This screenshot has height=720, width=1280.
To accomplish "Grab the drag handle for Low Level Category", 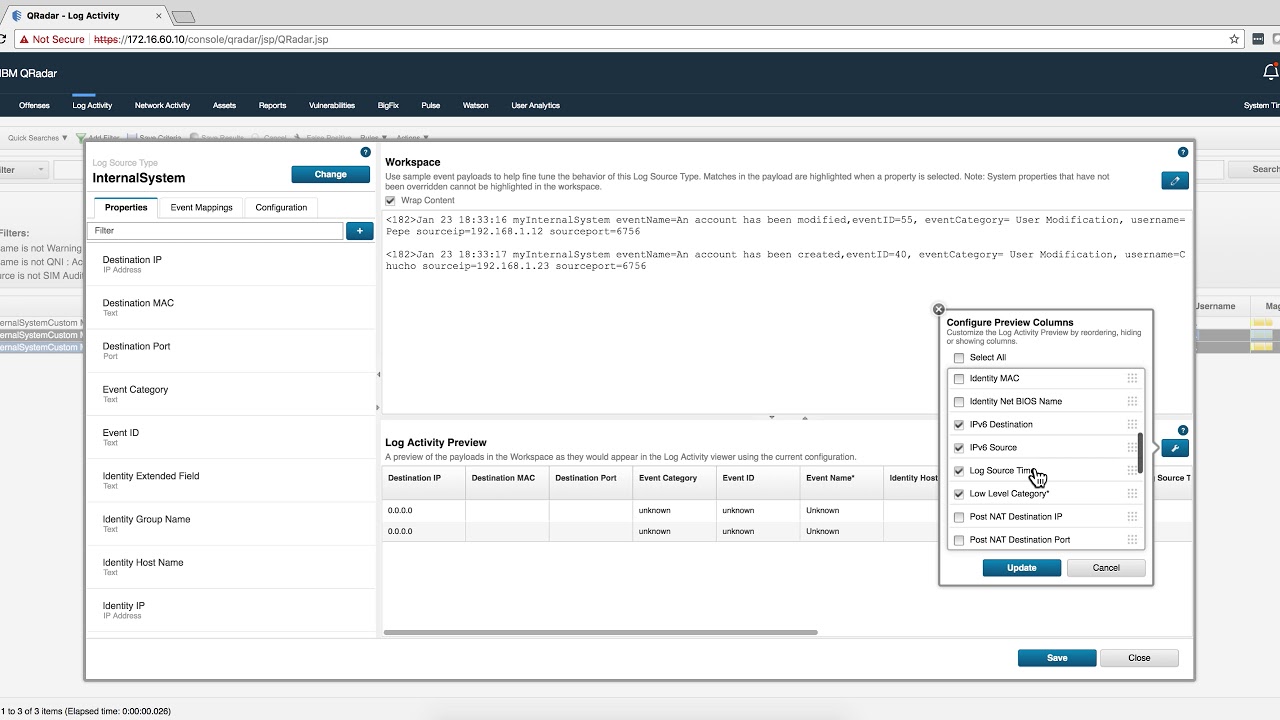I will point(1132,494).
